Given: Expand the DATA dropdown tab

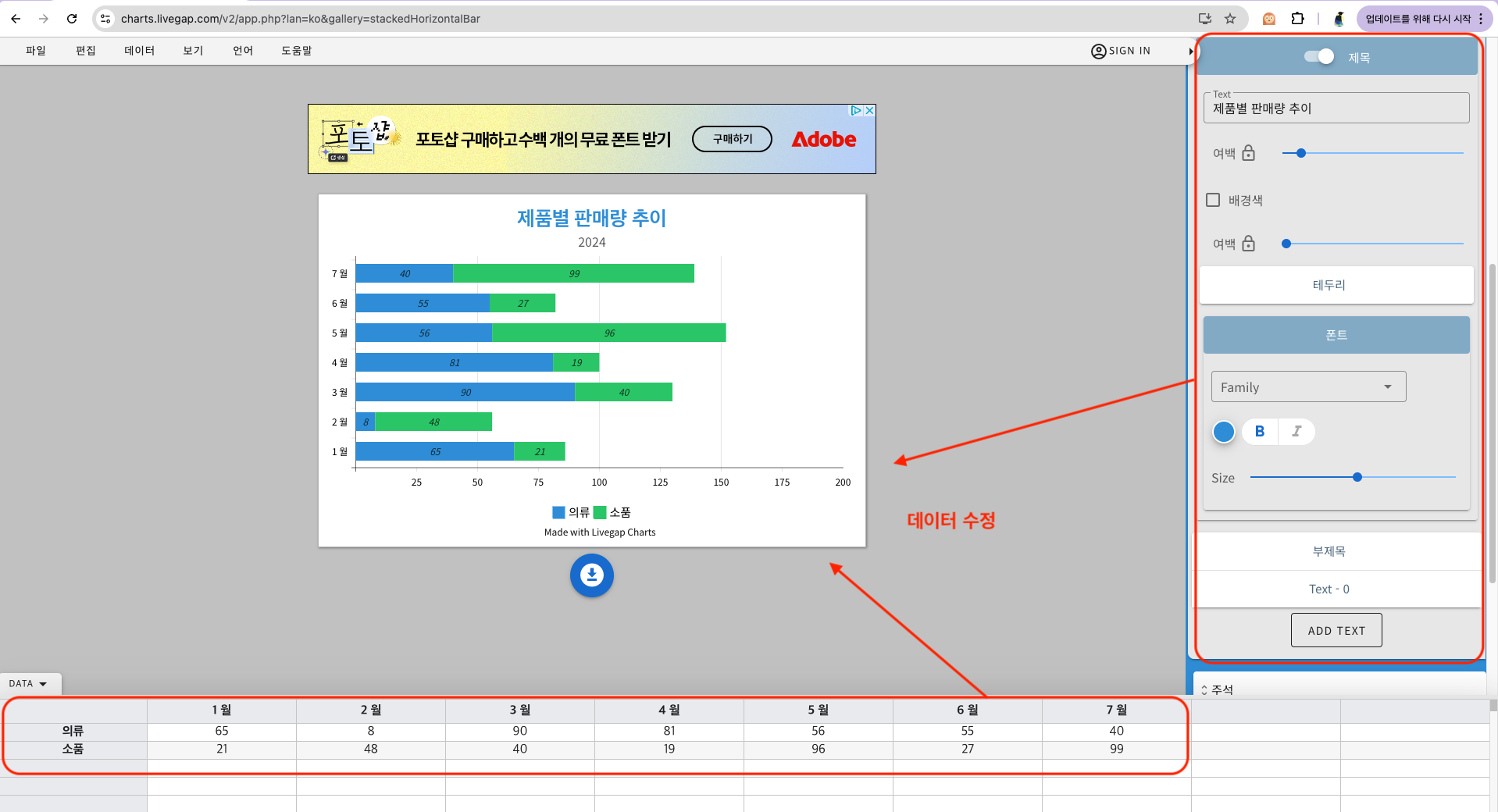Looking at the screenshot, I should click(28, 684).
